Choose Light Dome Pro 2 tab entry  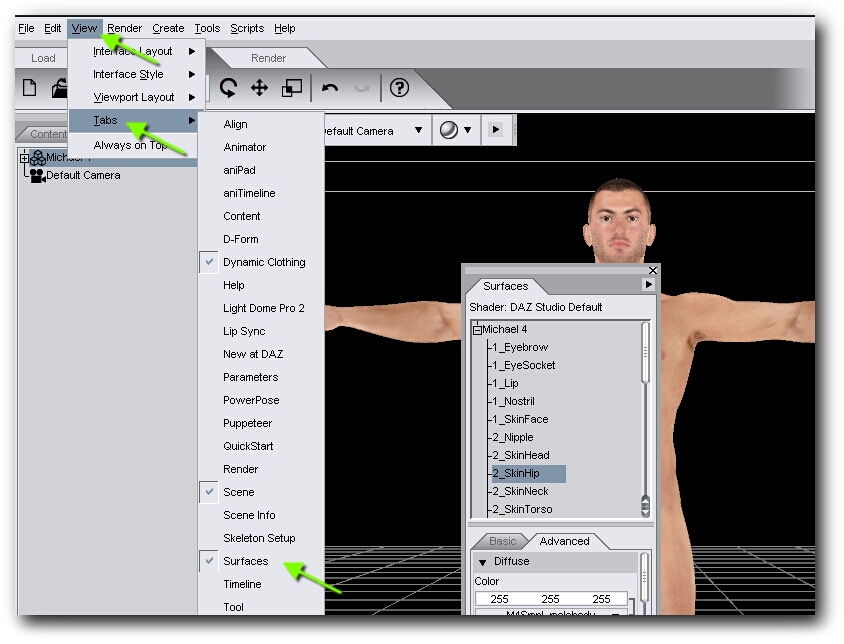[262, 308]
